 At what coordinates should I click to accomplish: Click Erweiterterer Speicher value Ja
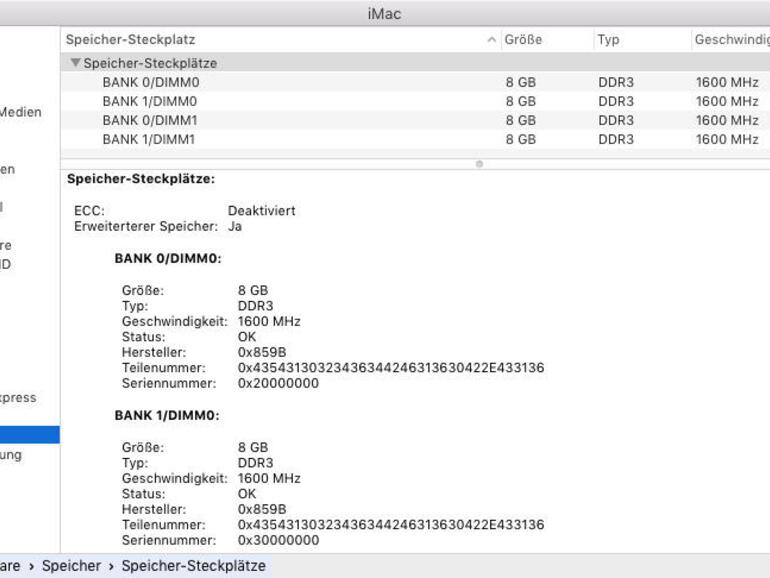pos(235,226)
